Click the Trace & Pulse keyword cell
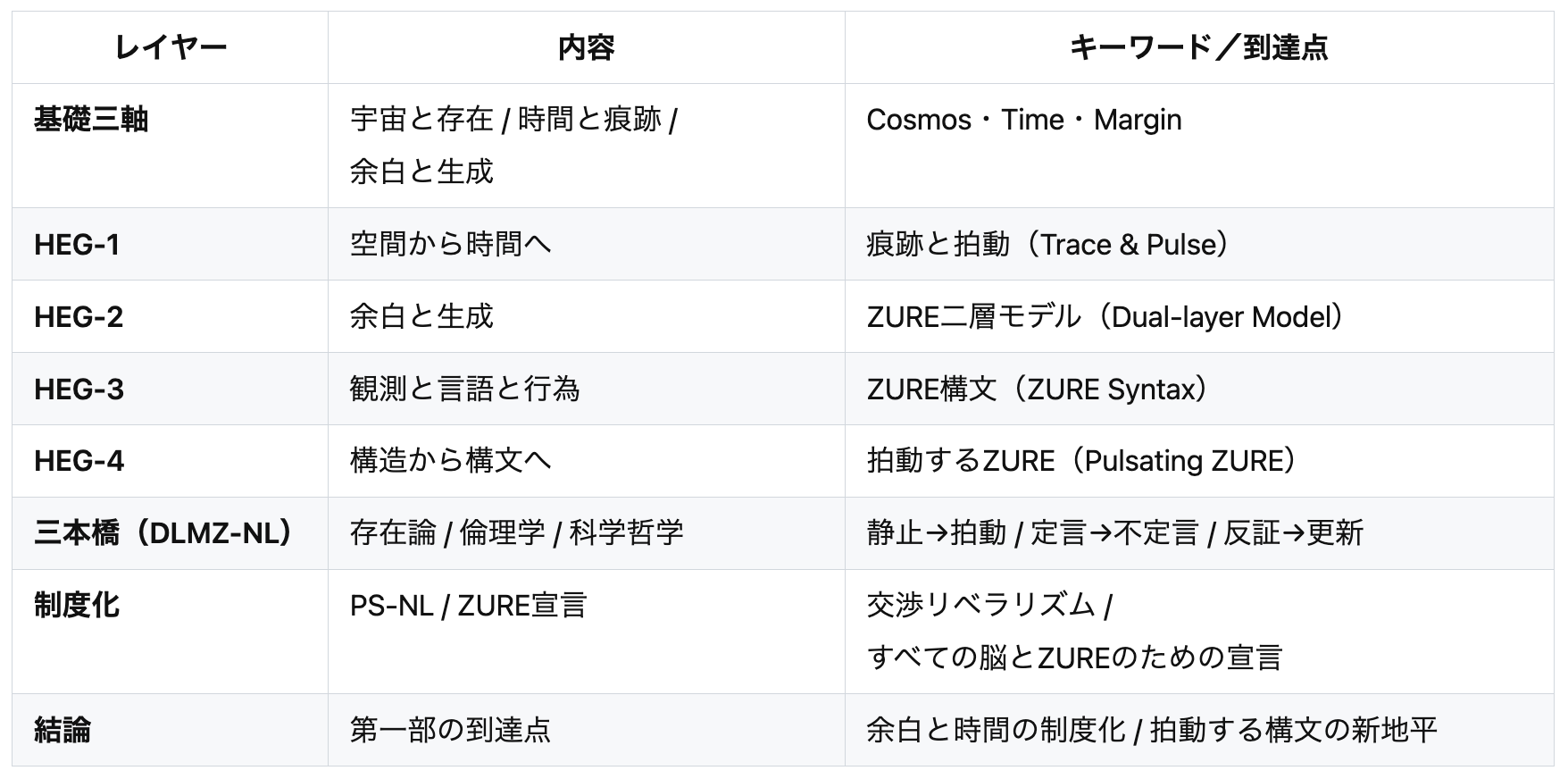Viewport: 1568px width, 779px height. coord(1048,245)
